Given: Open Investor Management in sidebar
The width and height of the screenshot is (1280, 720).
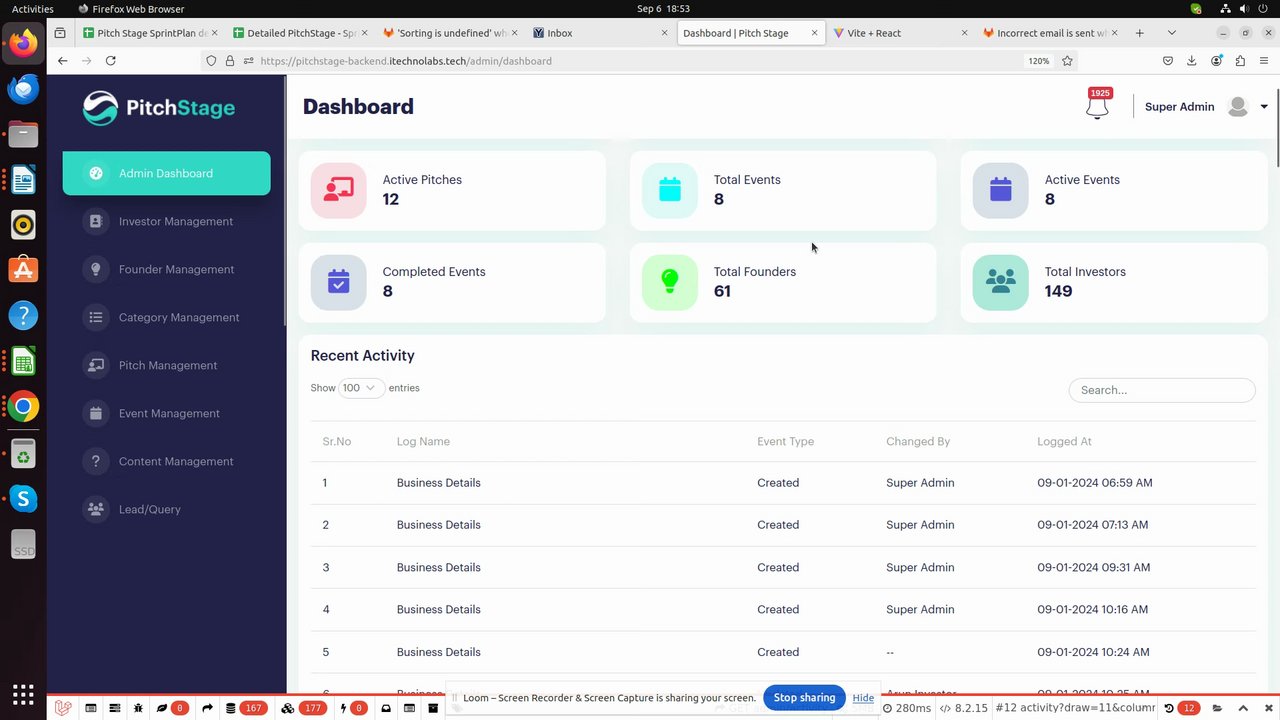Looking at the screenshot, I should tap(166, 221).
